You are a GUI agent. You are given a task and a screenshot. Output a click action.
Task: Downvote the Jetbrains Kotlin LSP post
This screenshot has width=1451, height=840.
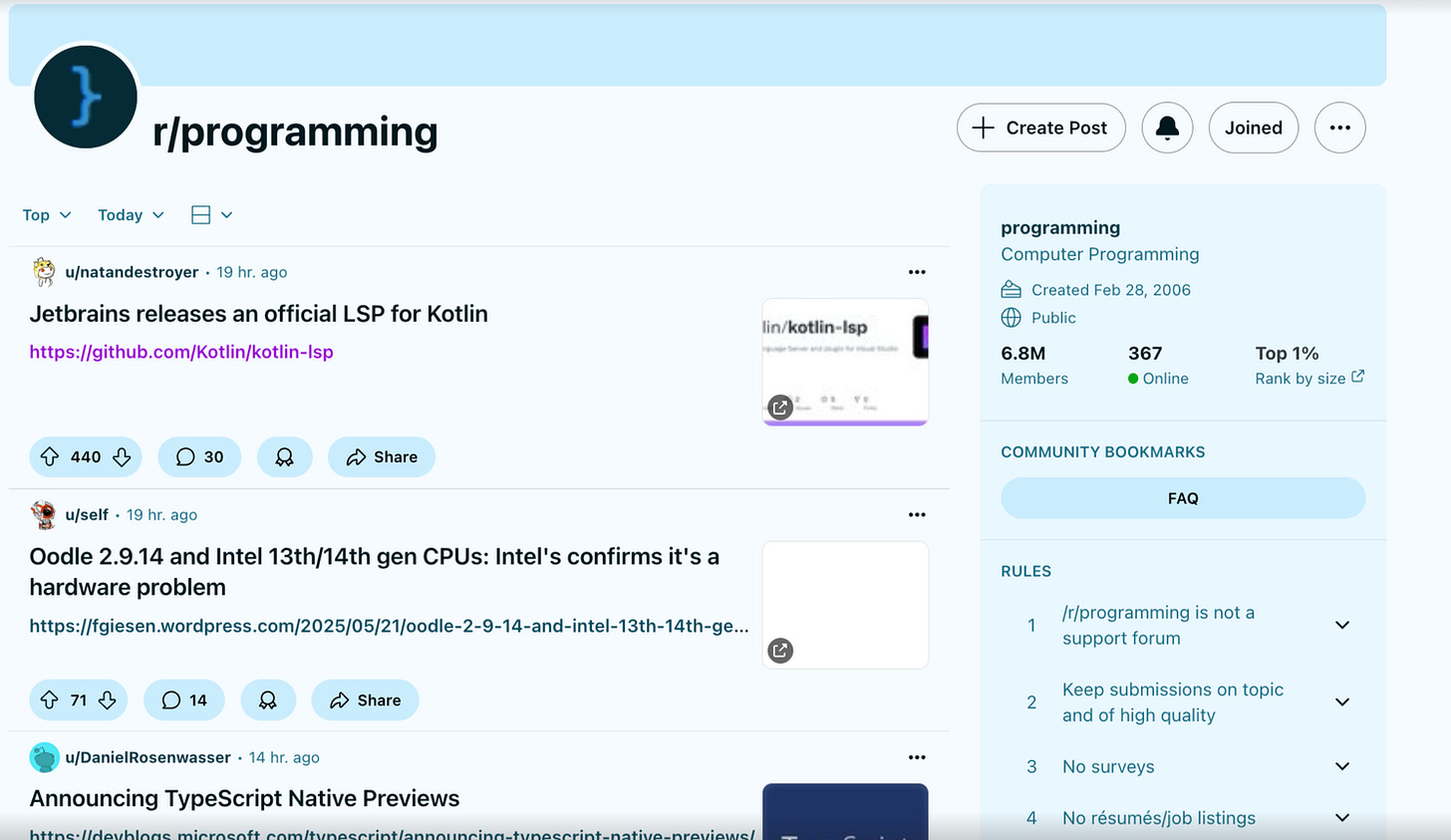(x=122, y=456)
